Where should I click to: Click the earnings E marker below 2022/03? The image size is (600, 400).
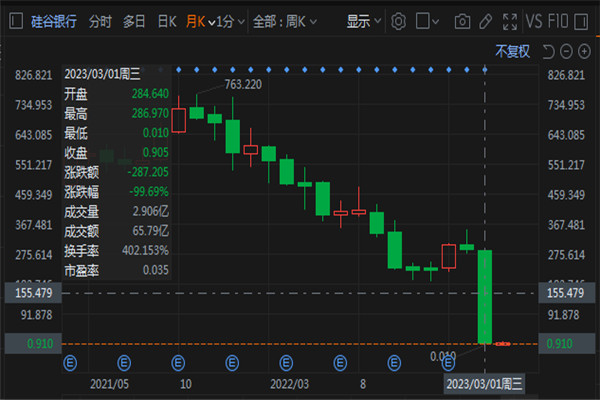pos(286,363)
